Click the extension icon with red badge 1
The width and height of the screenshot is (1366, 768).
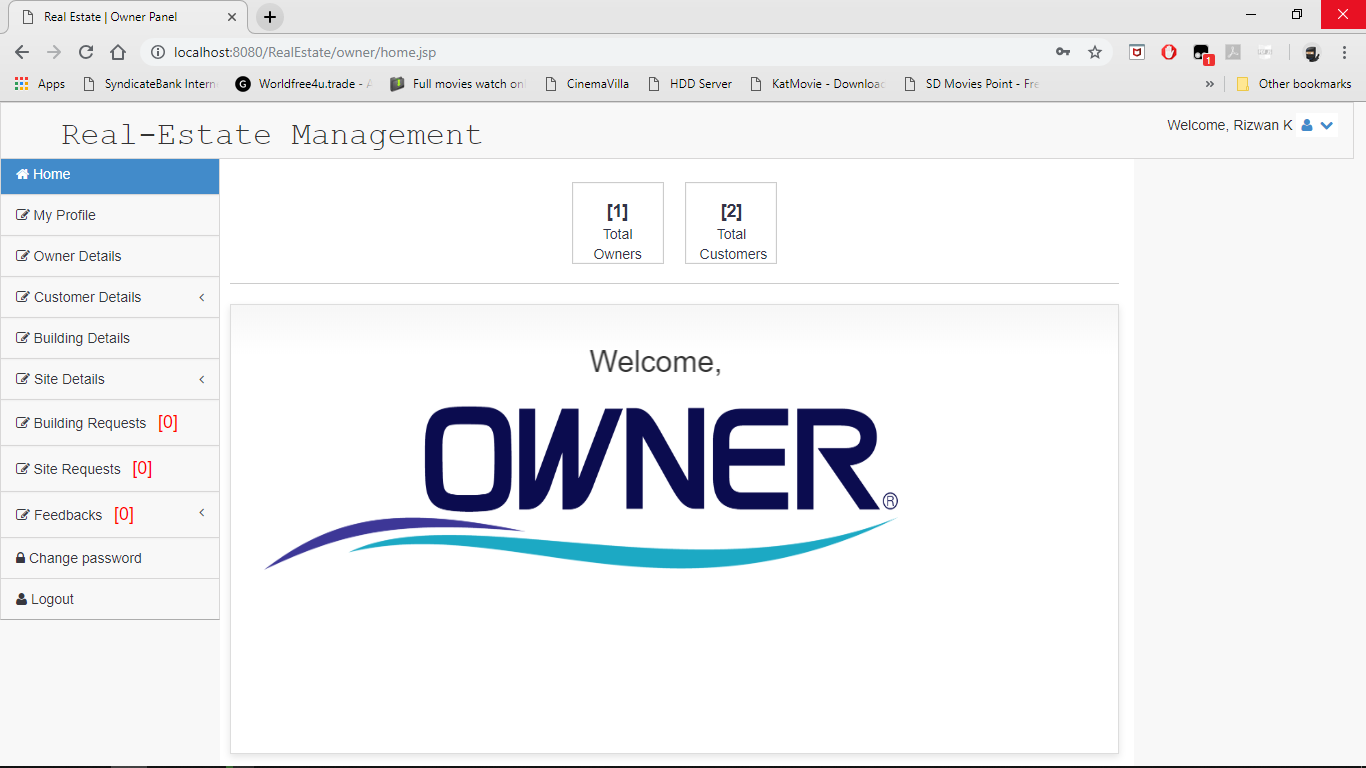1203,54
